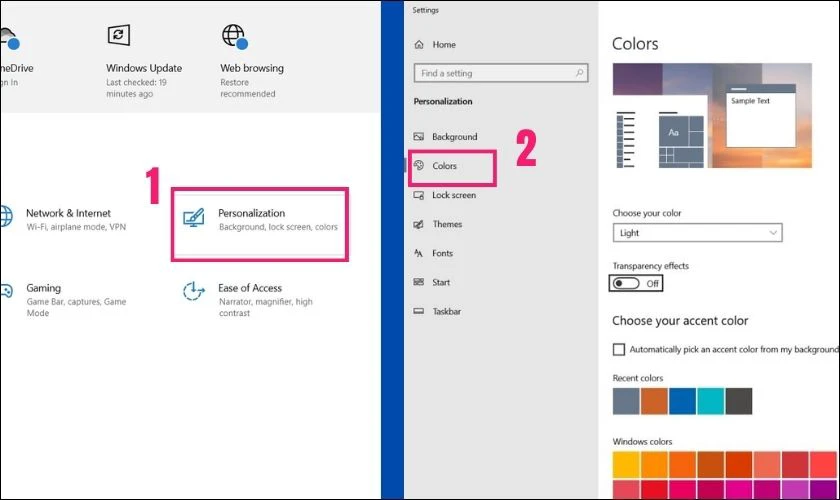This screenshot has height=500, width=840.
Task: Select Taskbar in Personalization sidebar
Action: point(446,312)
